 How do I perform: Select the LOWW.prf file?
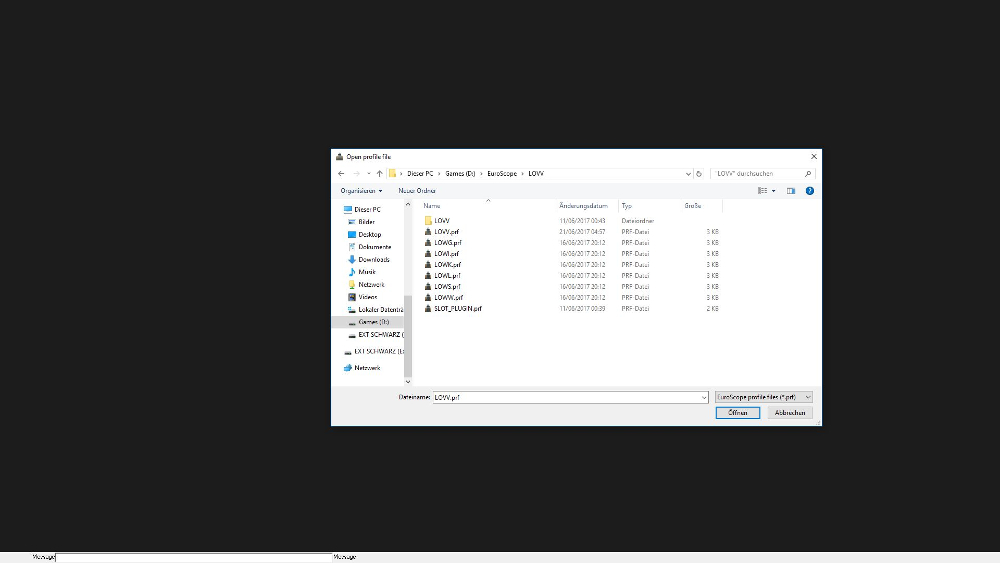point(448,297)
